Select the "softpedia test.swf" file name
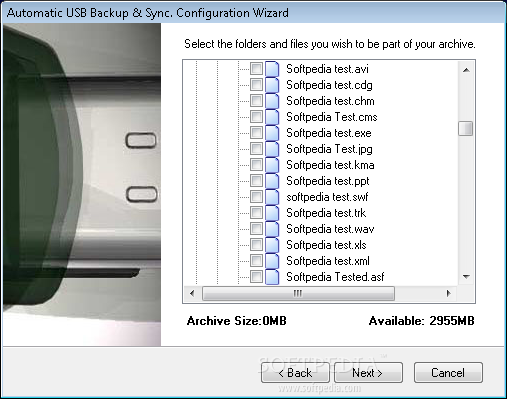The image size is (507, 399). coord(327,197)
